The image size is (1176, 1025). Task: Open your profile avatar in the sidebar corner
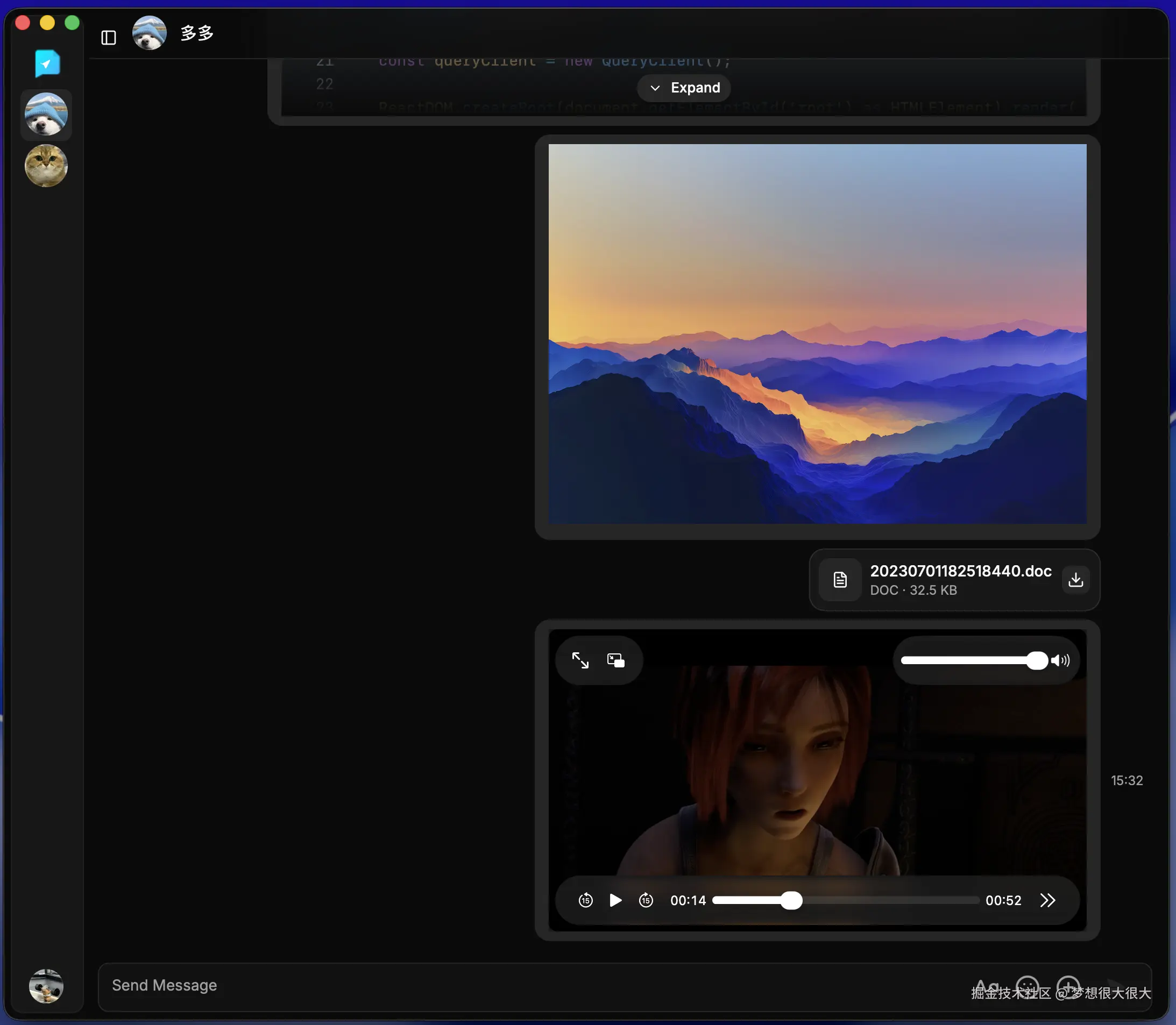46,985
